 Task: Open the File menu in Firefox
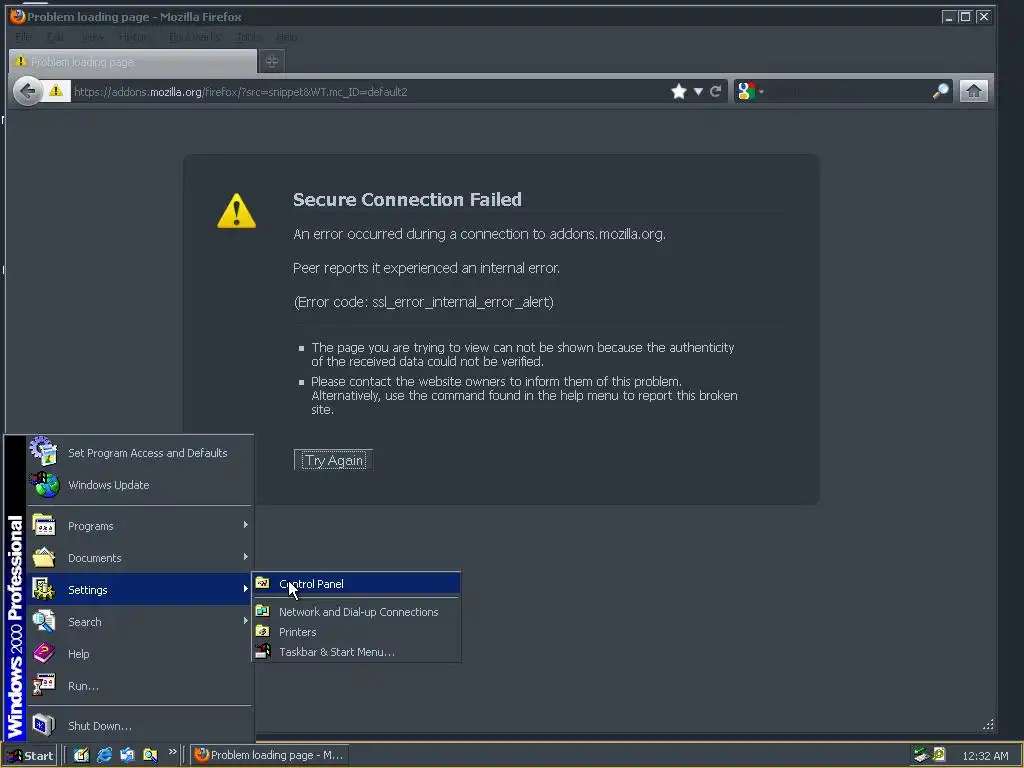(x=24, y=37)
